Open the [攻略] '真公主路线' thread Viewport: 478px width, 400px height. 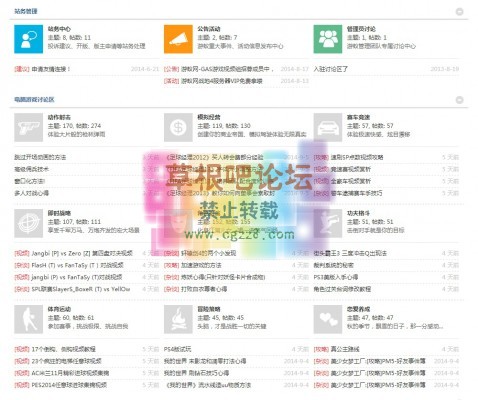click(x=345, y=349)
